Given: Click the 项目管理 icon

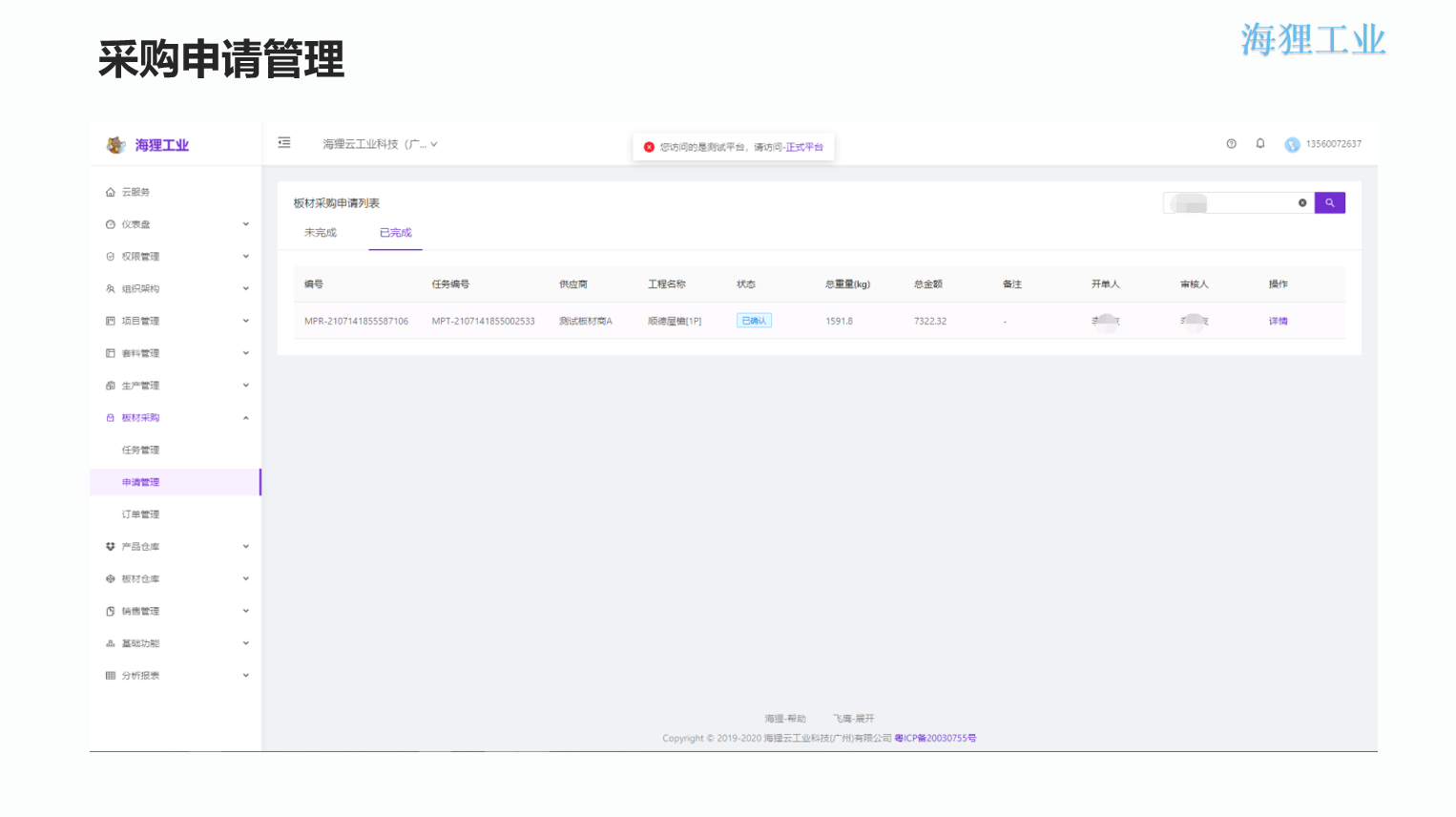Looking at the screenshot, I should tap(111, 321).
